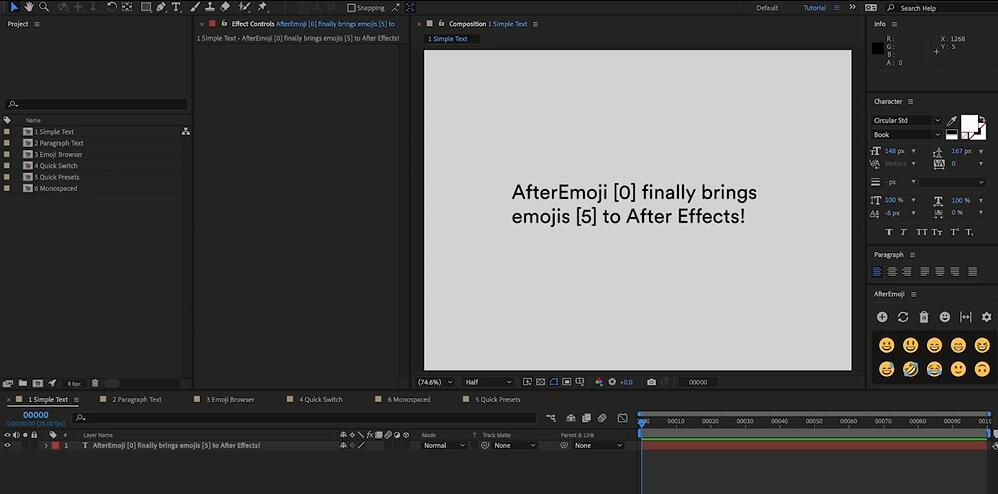Switch to 5 Quick Presets timeline tab
Viewport: 998px width, 494px height.
pyautogui.click(x=498, y=400)
